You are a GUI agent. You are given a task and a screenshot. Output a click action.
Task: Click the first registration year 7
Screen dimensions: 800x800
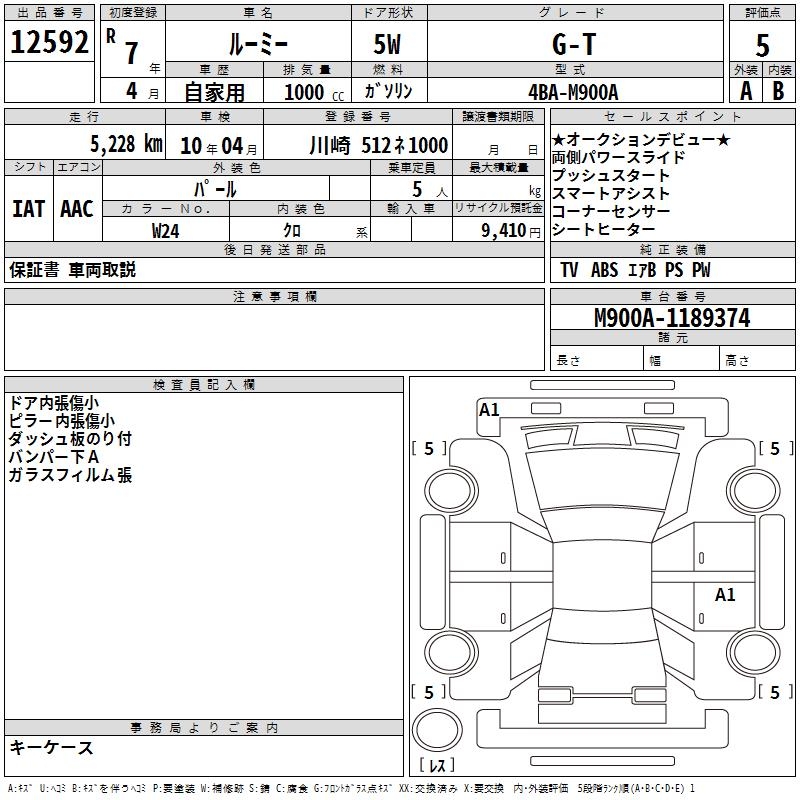(x=132, y=53)
